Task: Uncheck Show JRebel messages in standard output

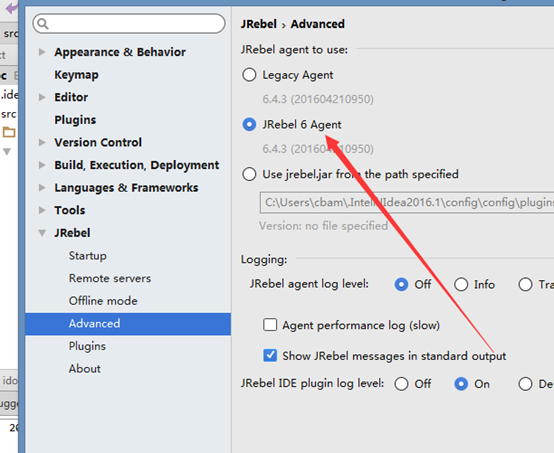Action: 270,355
